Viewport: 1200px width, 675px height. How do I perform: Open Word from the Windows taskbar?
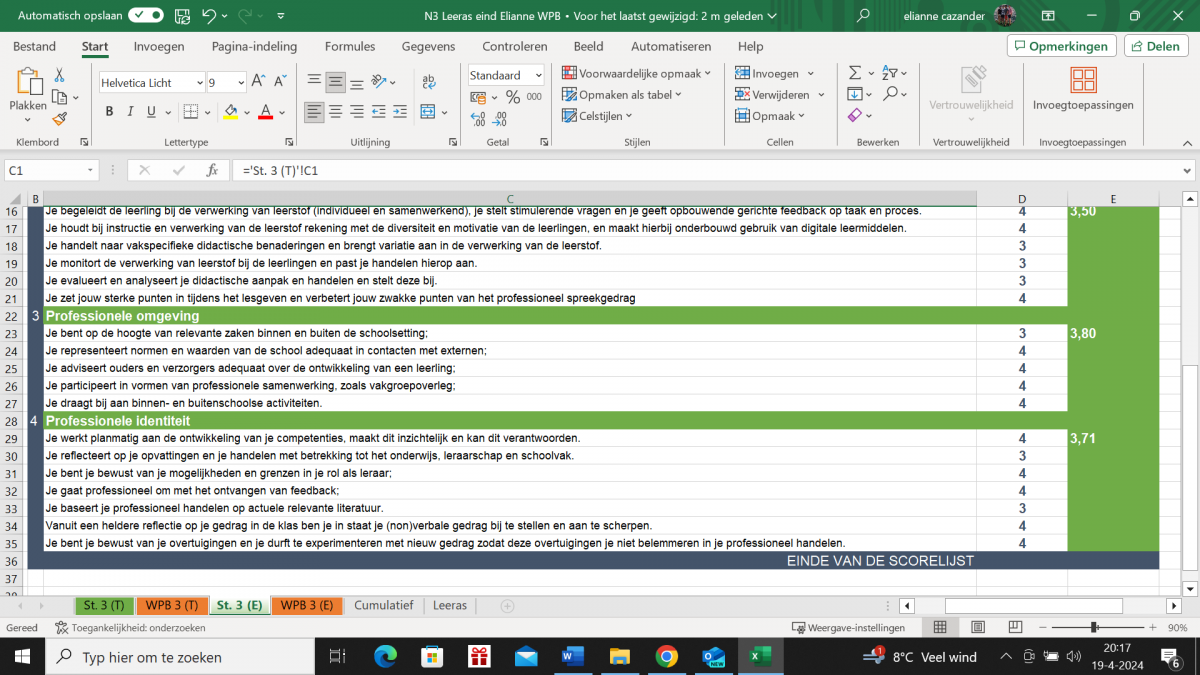573,657
